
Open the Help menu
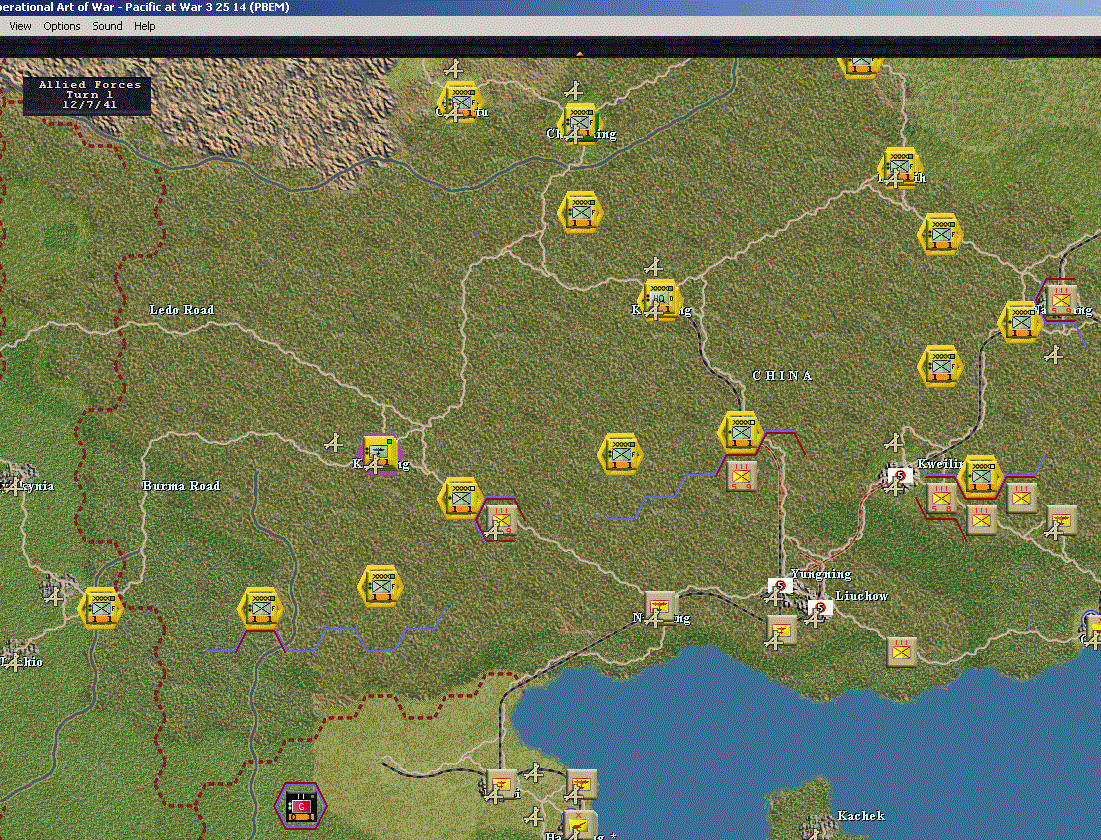point(145,26)
